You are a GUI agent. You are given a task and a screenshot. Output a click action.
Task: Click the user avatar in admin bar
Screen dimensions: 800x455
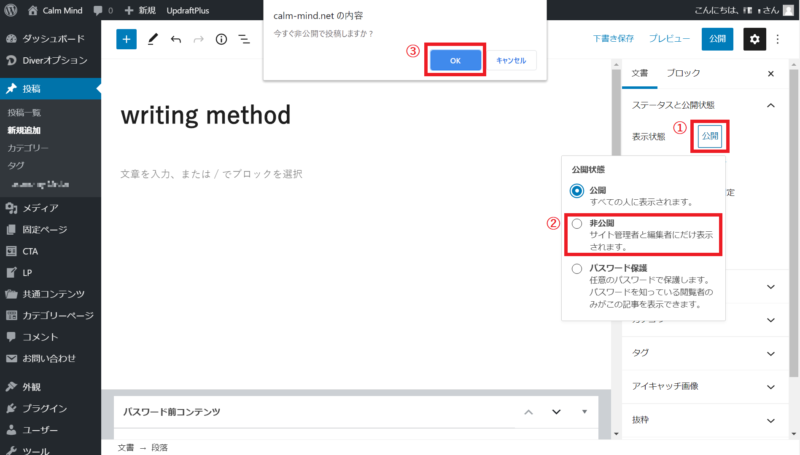788,10
